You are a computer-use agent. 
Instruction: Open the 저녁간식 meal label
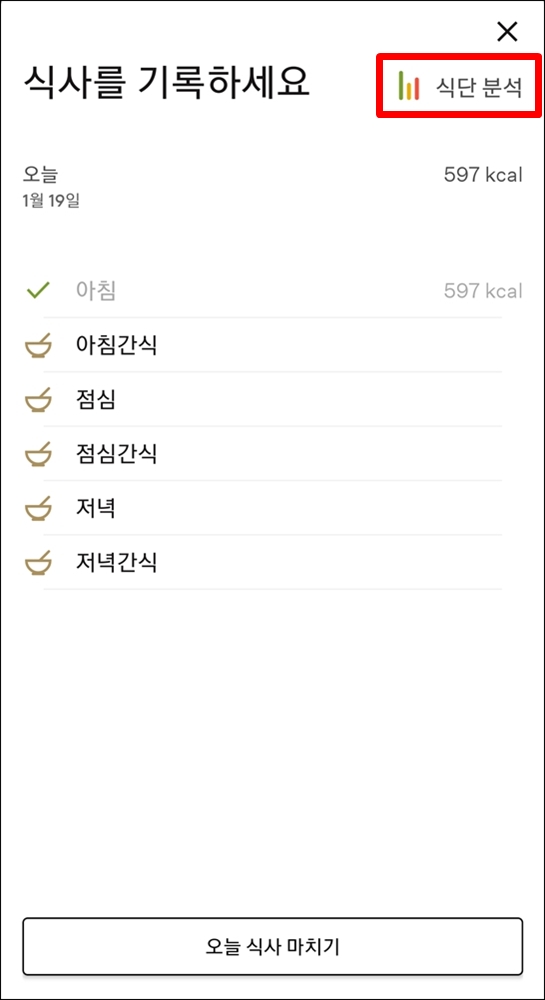(116, 562)
